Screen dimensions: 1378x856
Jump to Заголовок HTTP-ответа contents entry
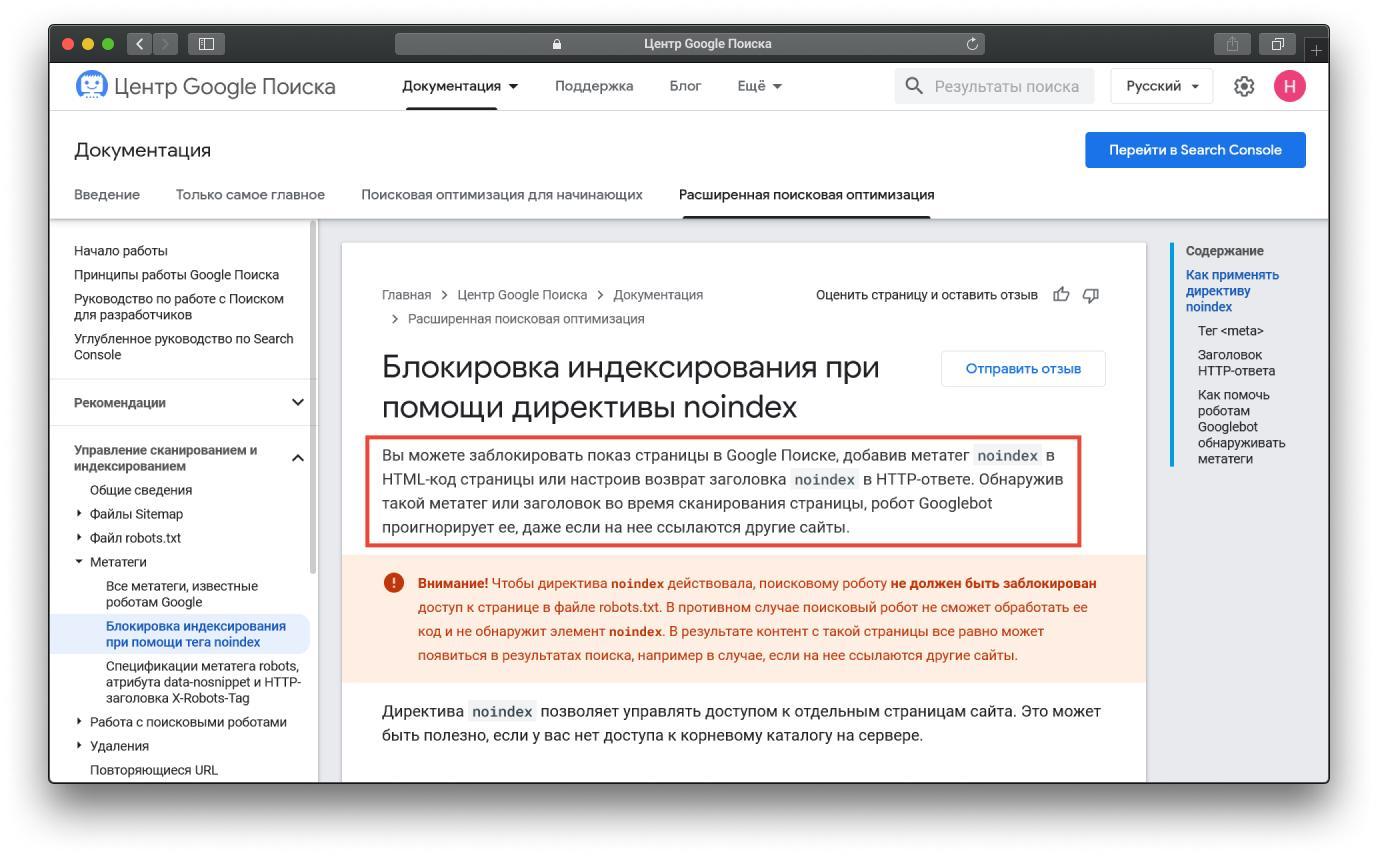click(x=1236, y=362)
